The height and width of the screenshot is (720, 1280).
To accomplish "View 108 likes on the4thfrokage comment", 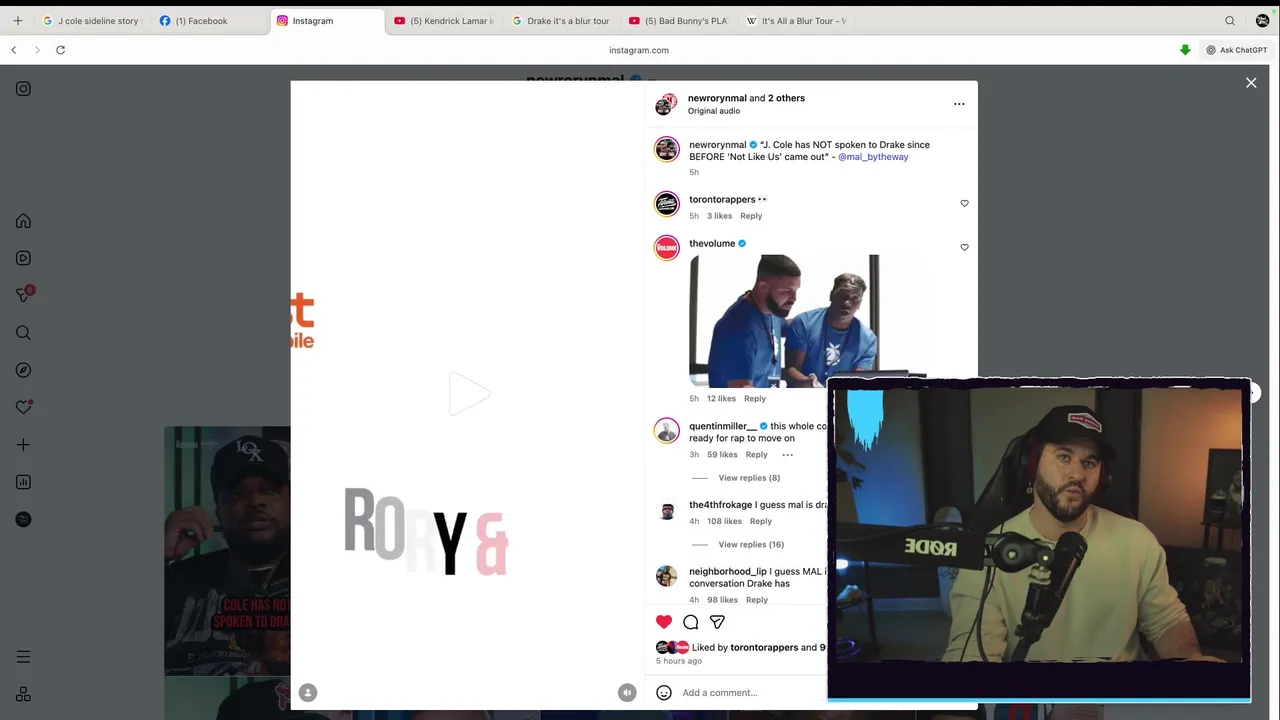I will click(725, 521).
